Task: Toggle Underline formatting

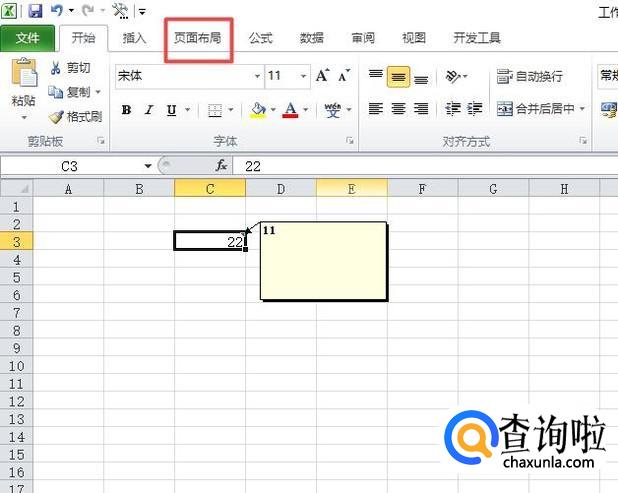Action: pos(171,110)
